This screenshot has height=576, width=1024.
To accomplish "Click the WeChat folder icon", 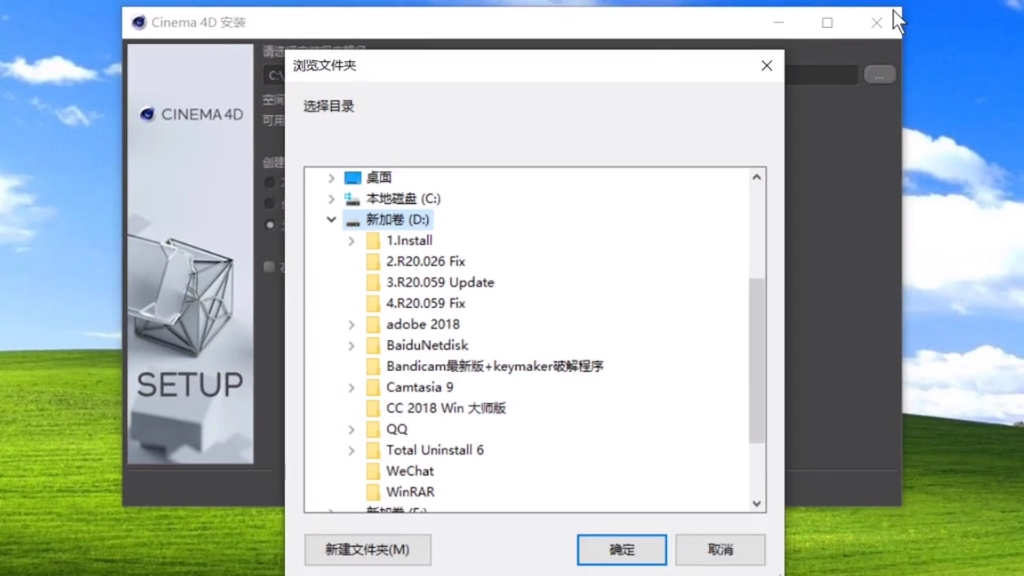I will (375, 470).
